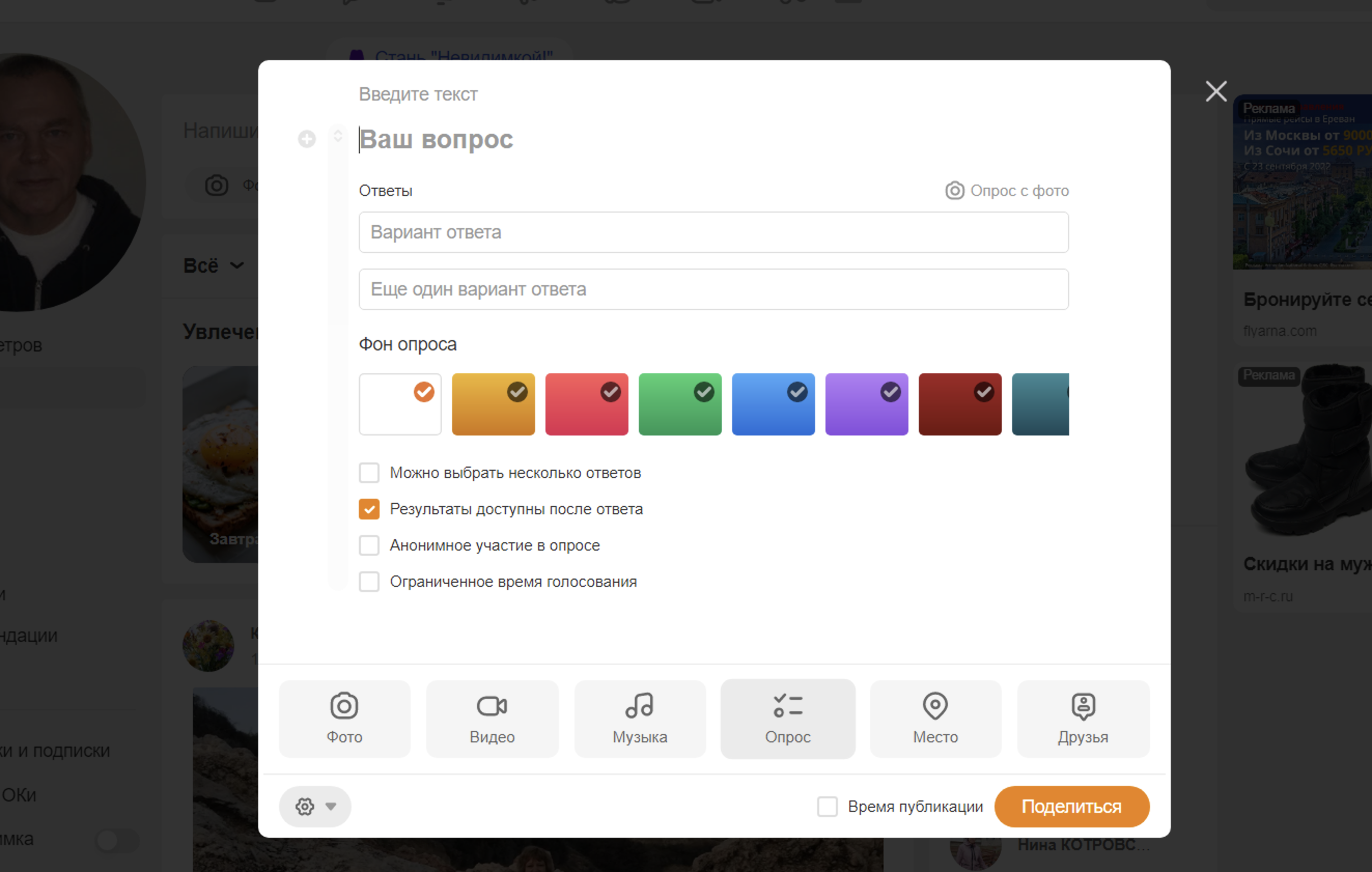Choose the green poll background
Viewport: 1372px width, 872px height.
pos(680,404)
